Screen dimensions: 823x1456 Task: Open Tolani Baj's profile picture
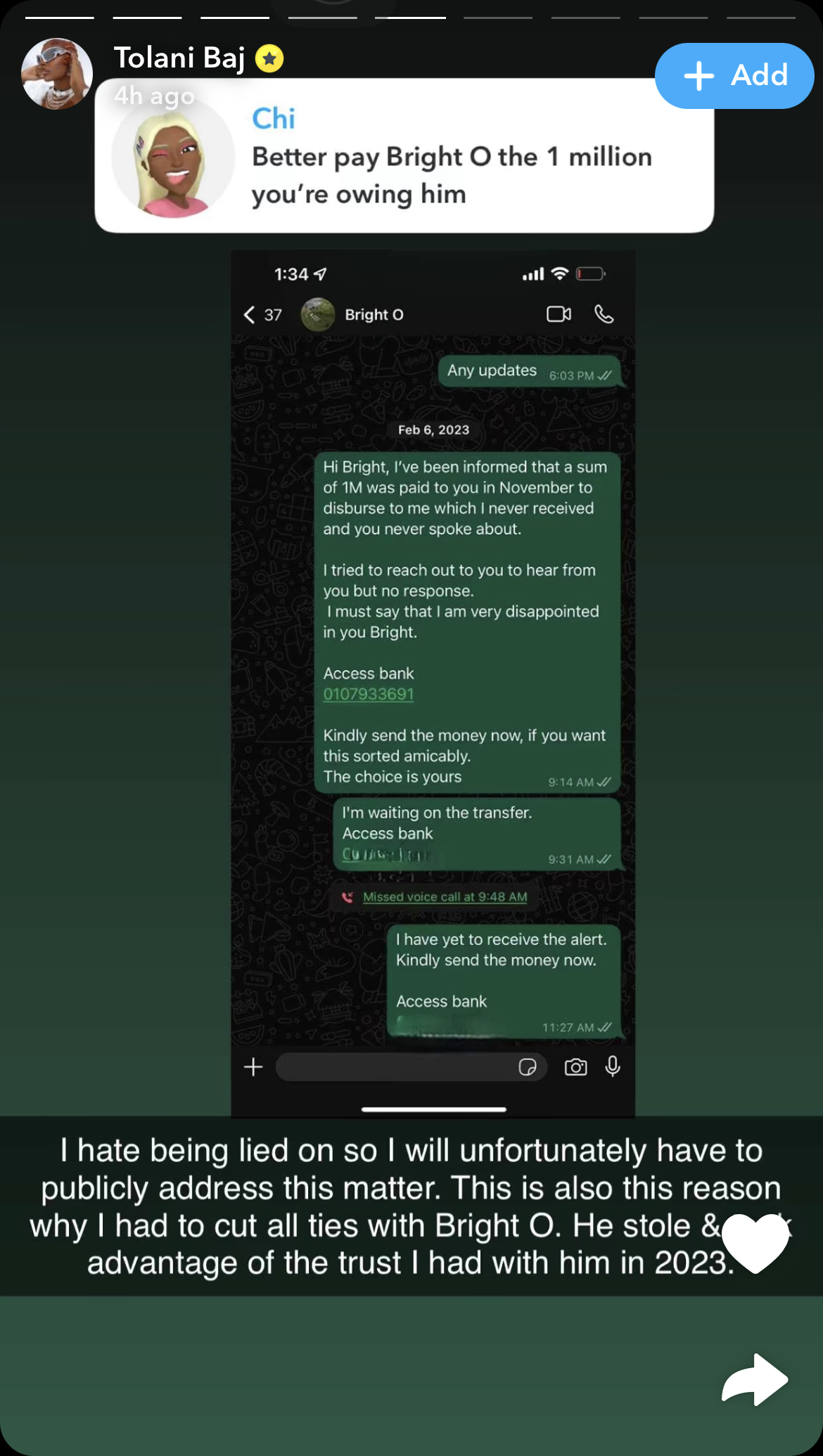click(57, 74)
